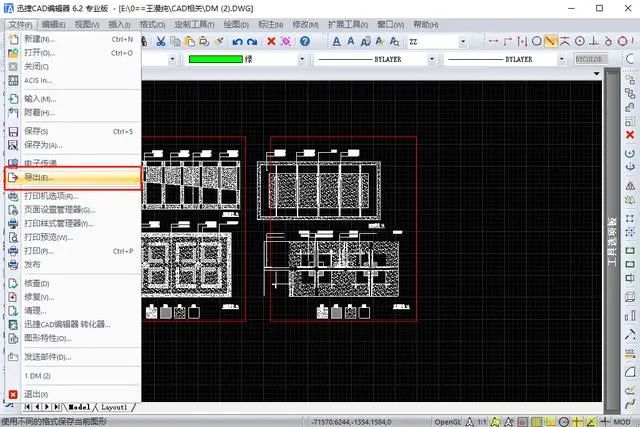Toggle 1:1 annotation scale in status bar
640x427 pixels.
482,422
